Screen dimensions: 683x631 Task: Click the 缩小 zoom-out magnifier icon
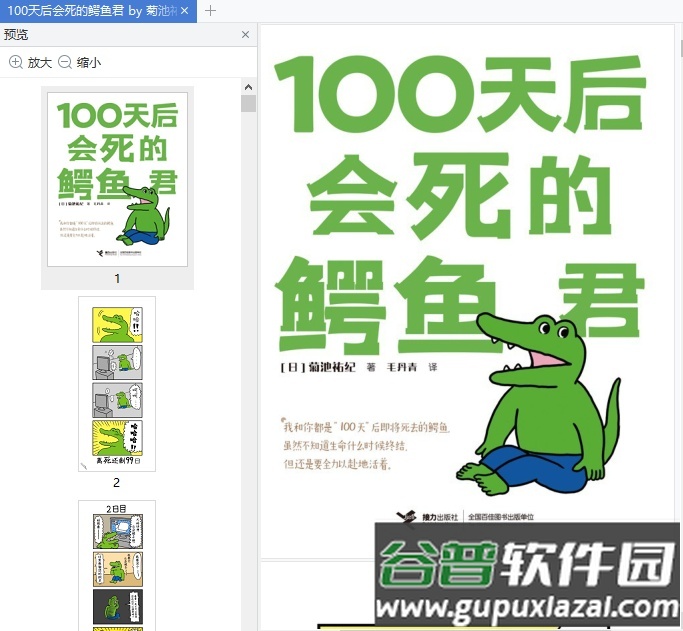(65, 62)
